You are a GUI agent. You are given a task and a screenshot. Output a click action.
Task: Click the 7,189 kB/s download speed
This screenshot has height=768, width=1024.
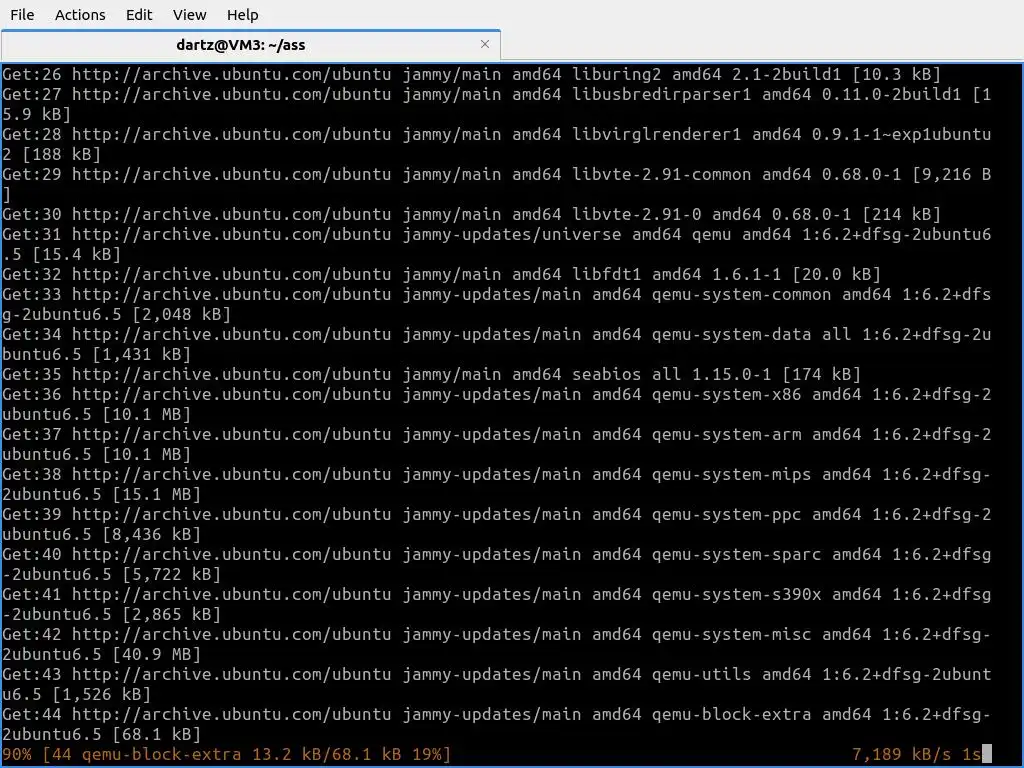901,754
